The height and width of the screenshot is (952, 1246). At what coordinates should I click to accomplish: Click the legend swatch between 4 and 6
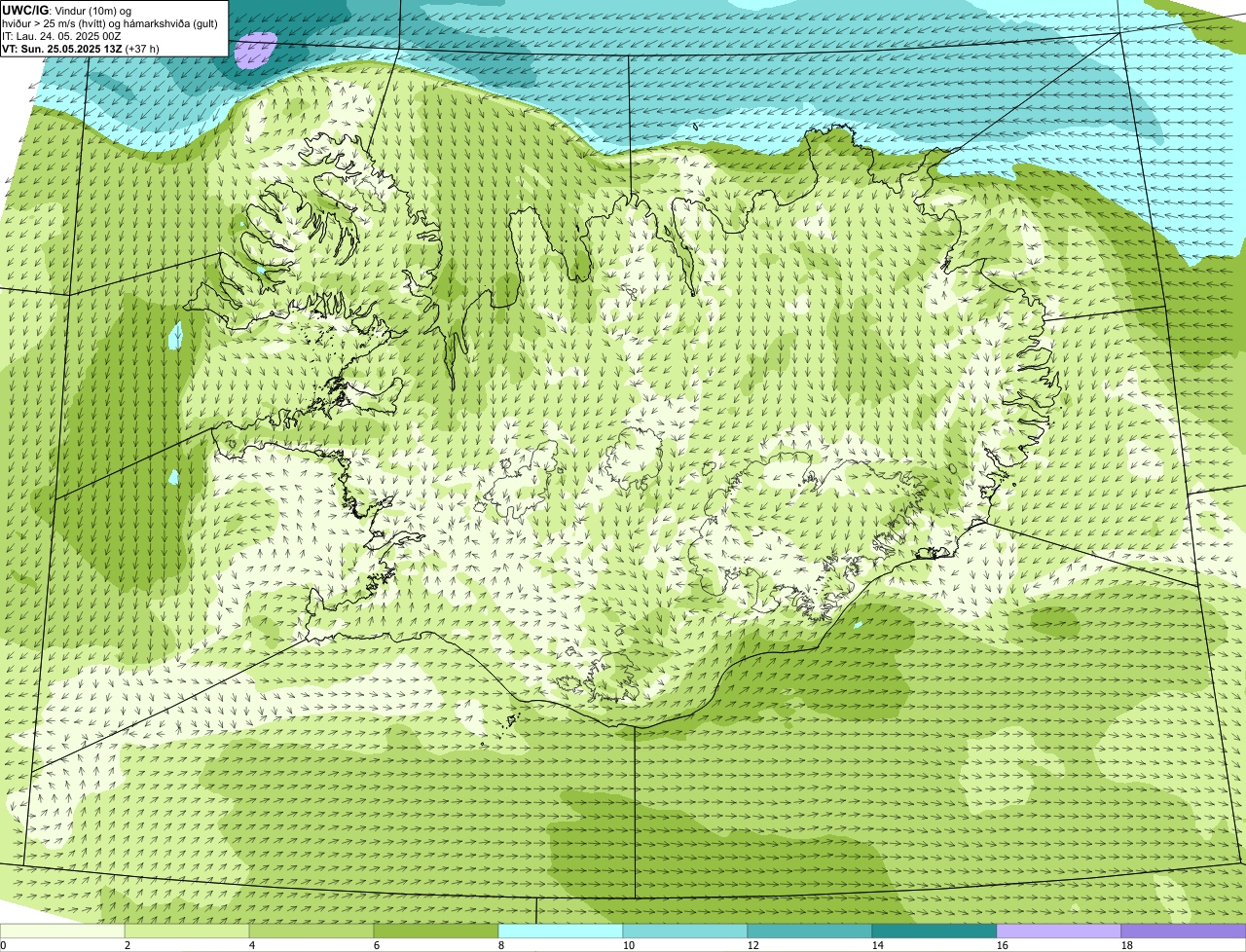tap(311, 932)
